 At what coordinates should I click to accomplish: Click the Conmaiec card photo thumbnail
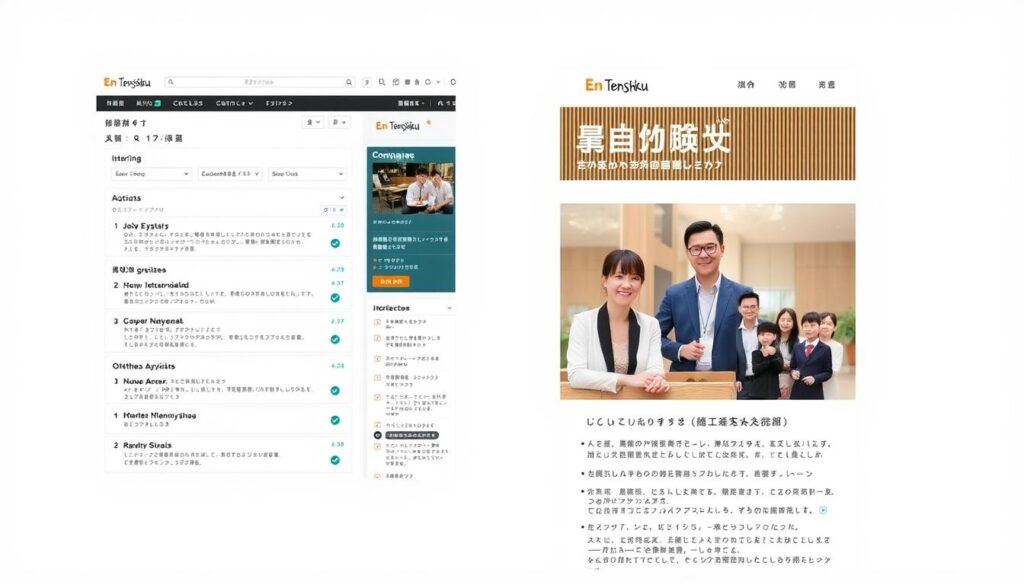click(x=413, y=189)
